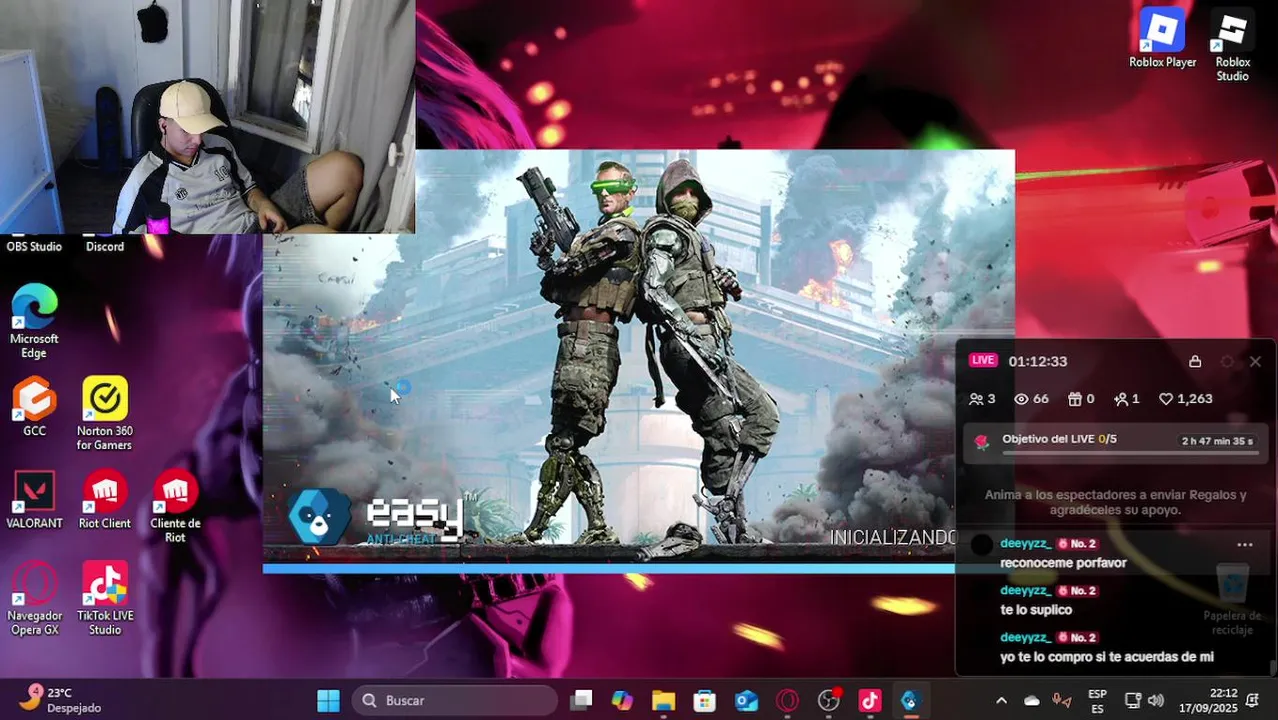The width and height of the screenshot is (1278, 720).
Task: Select the goal timer 2 h 47 min
Action: click(x=1217, y=441)
